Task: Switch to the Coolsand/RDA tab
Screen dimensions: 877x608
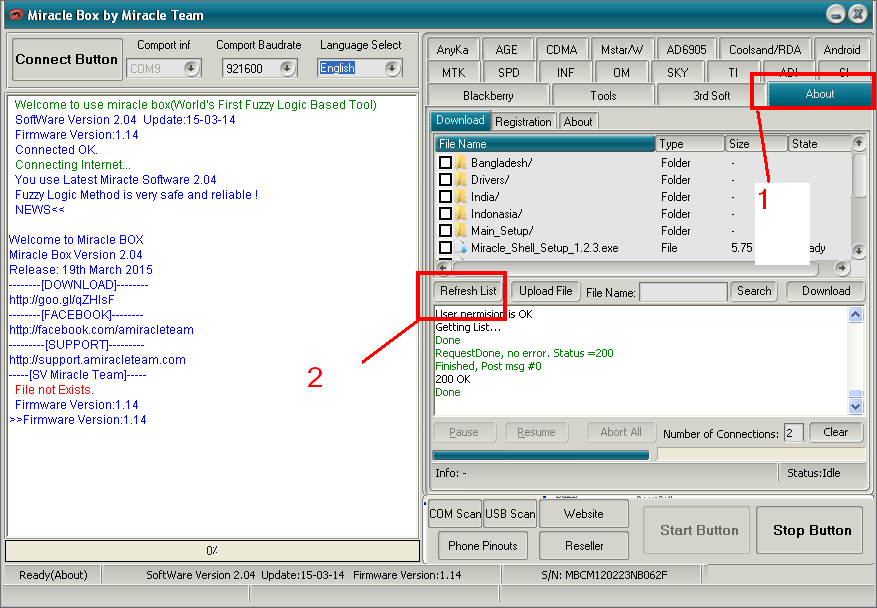Action: click(x=765, y=50)
